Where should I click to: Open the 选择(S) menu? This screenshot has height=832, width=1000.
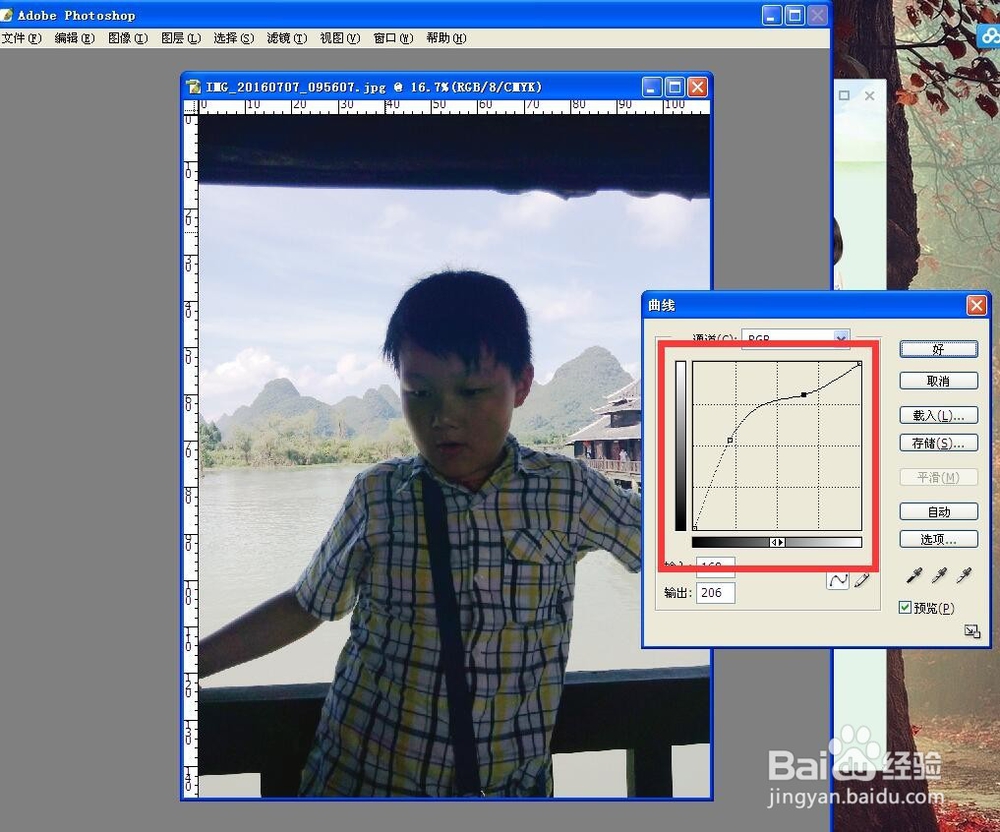(x=233, y=38)
